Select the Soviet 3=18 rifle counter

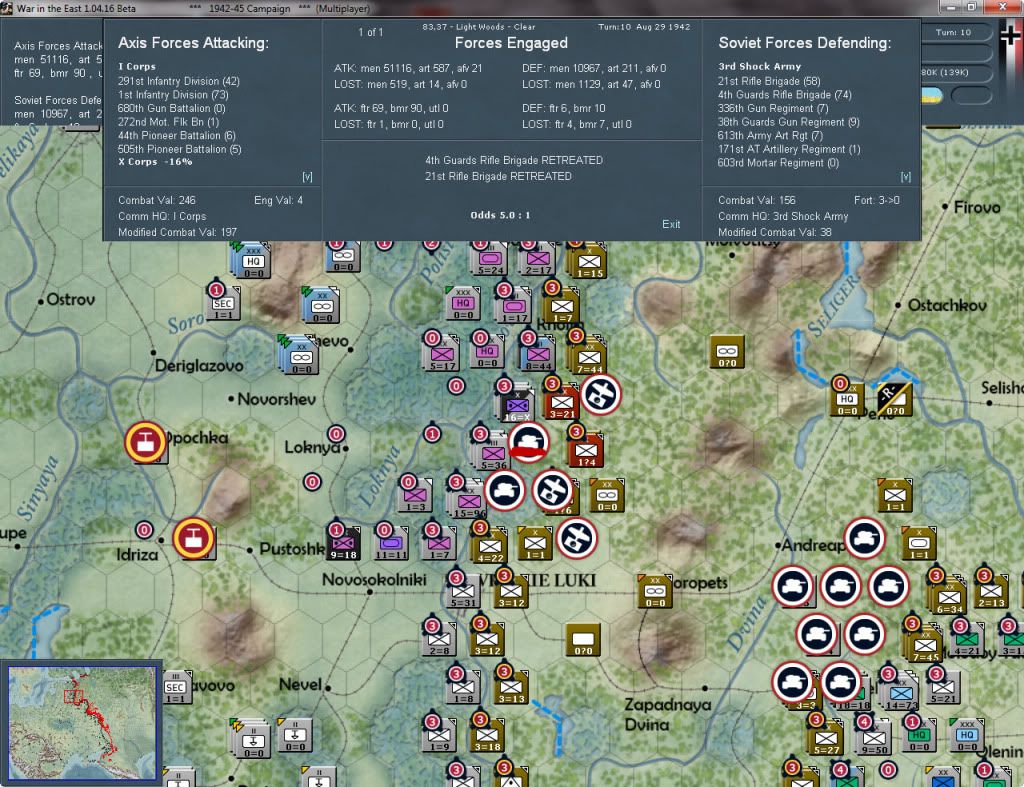coord(487,736)
